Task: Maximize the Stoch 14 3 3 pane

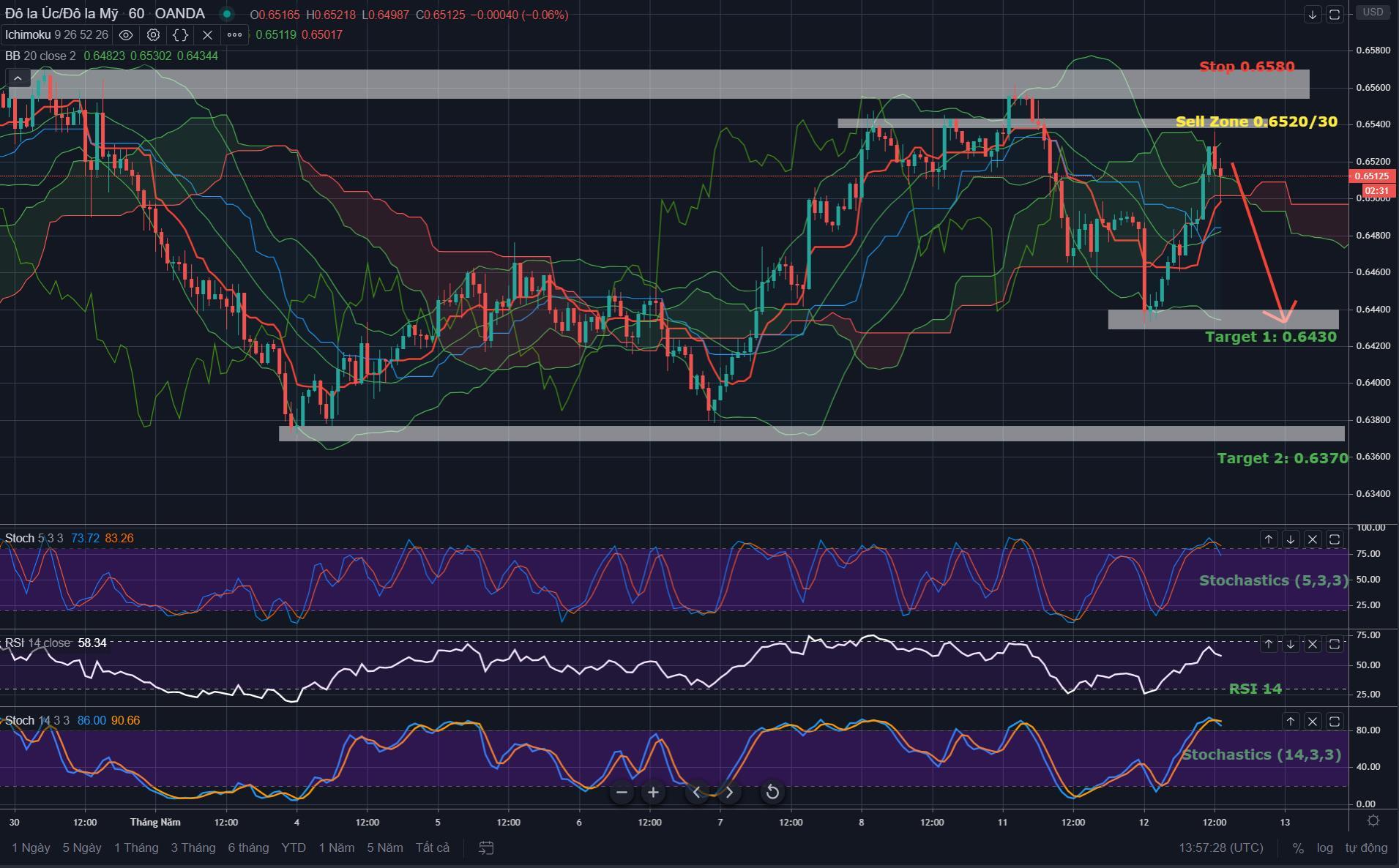Action: (x=1335, y=722)
